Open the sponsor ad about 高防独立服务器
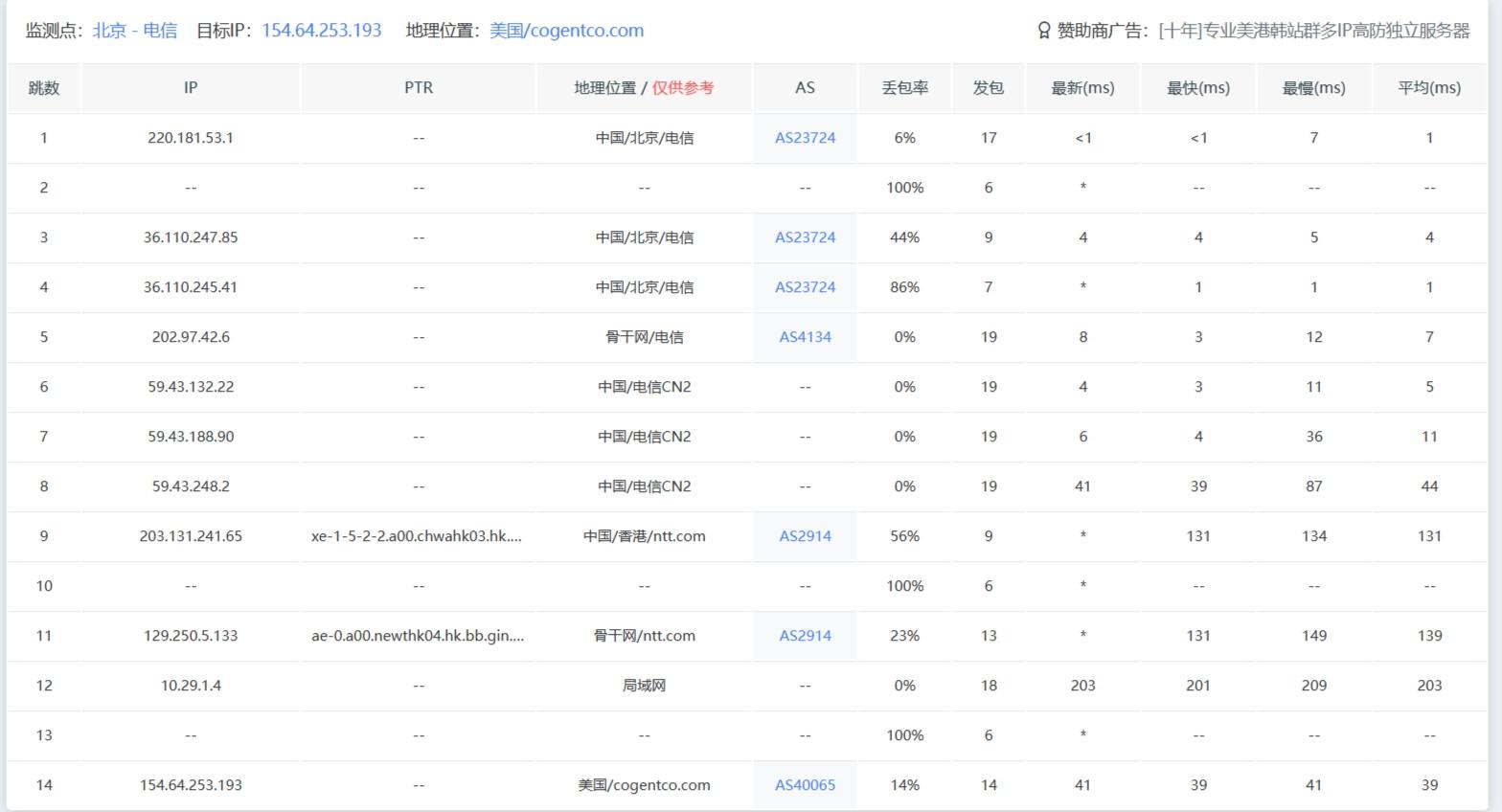Screen dimensions: 1502x812 pyautogui.click(x=1314, y=31)
